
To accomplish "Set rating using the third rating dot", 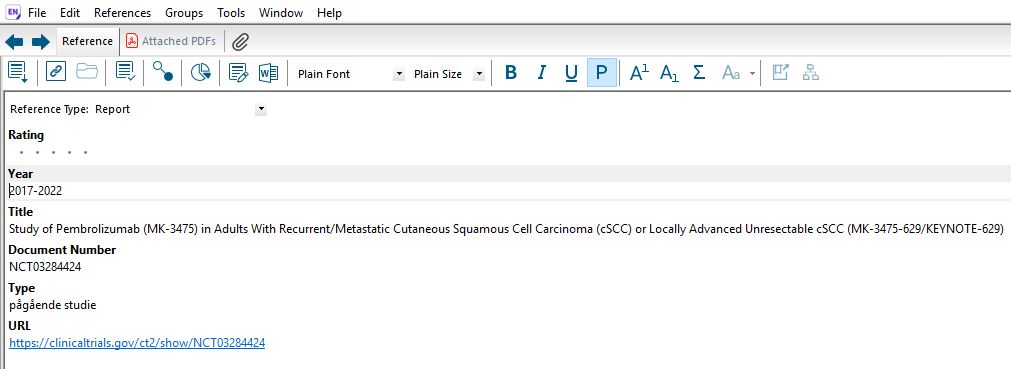I will (54, 153).
